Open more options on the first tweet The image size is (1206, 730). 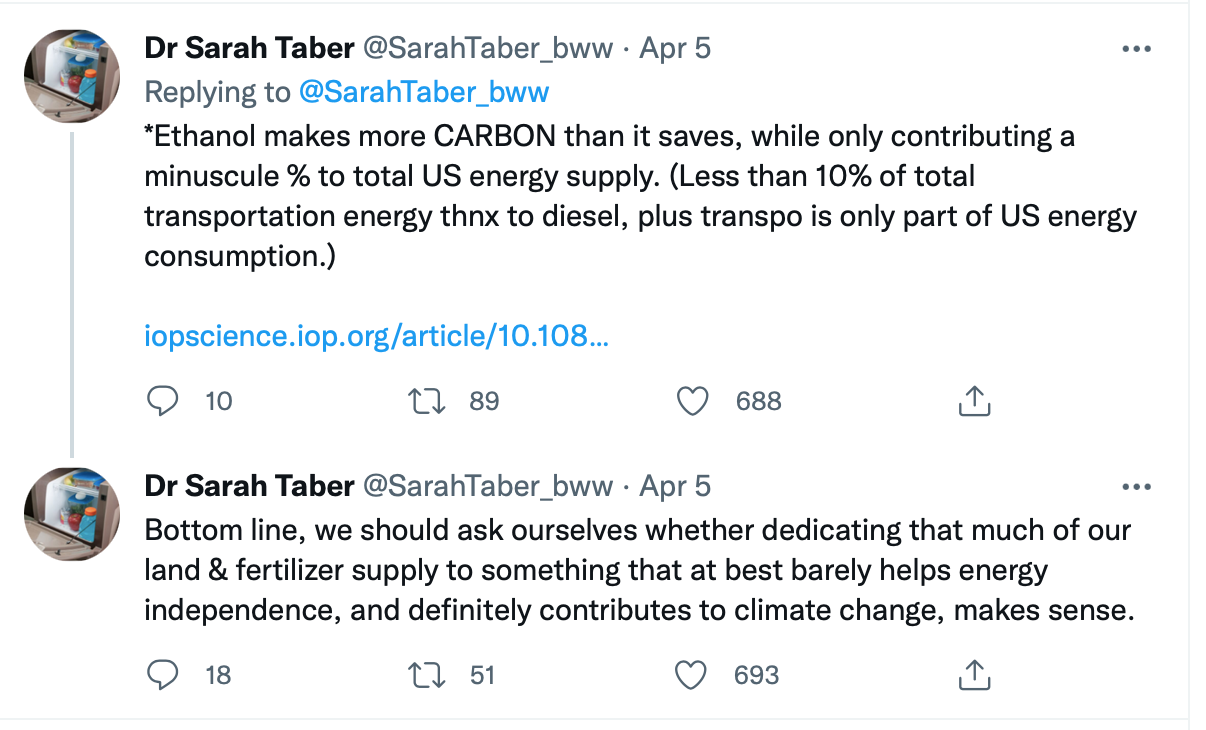pos(1137,49)
